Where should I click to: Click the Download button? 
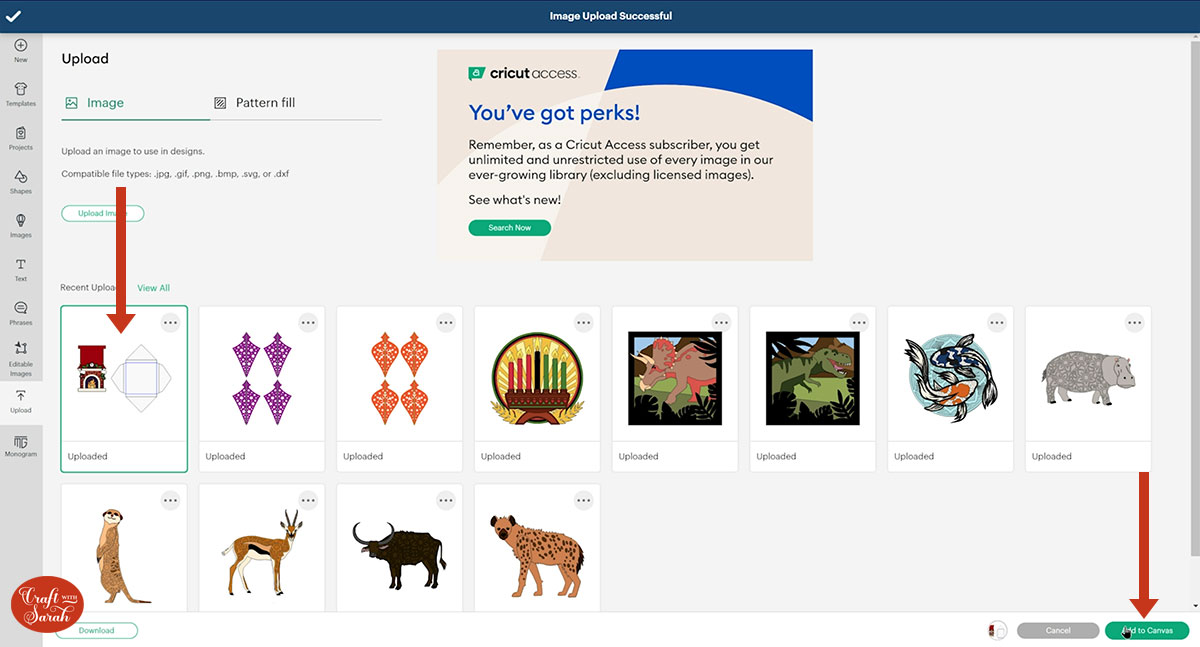pyautogui.click(x=97, y=631)
